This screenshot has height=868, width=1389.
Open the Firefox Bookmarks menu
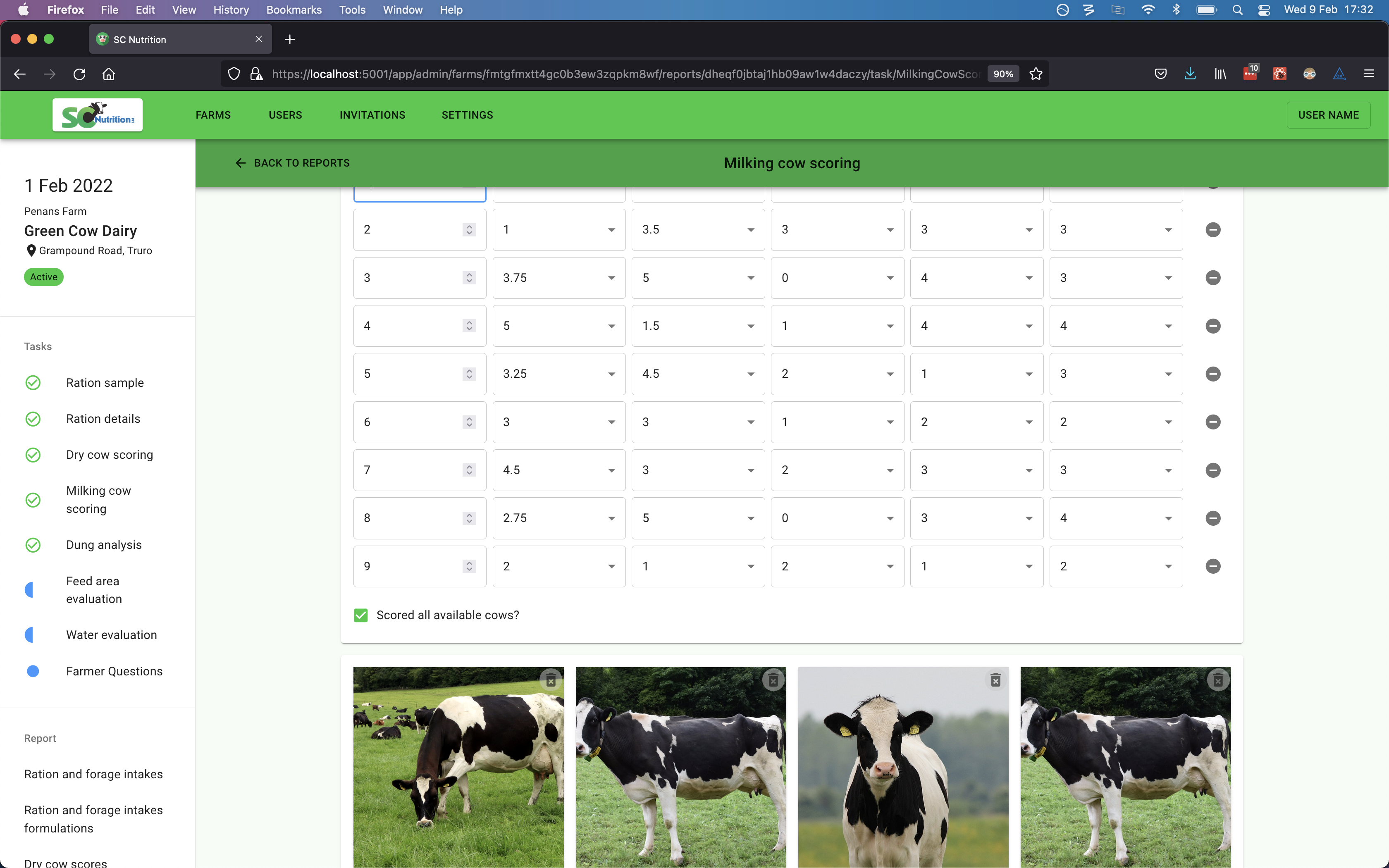(293, 10)
